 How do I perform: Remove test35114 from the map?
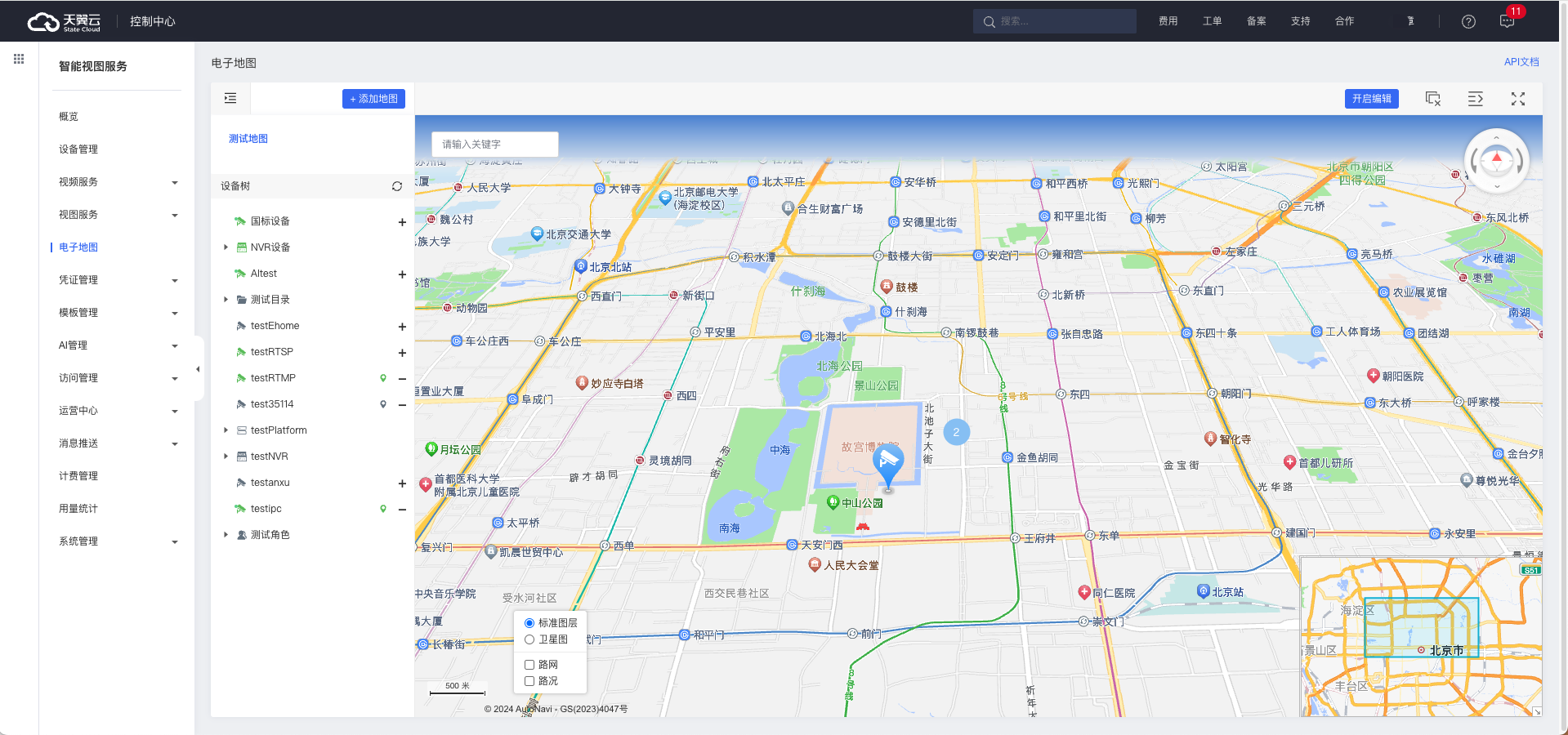402,405
